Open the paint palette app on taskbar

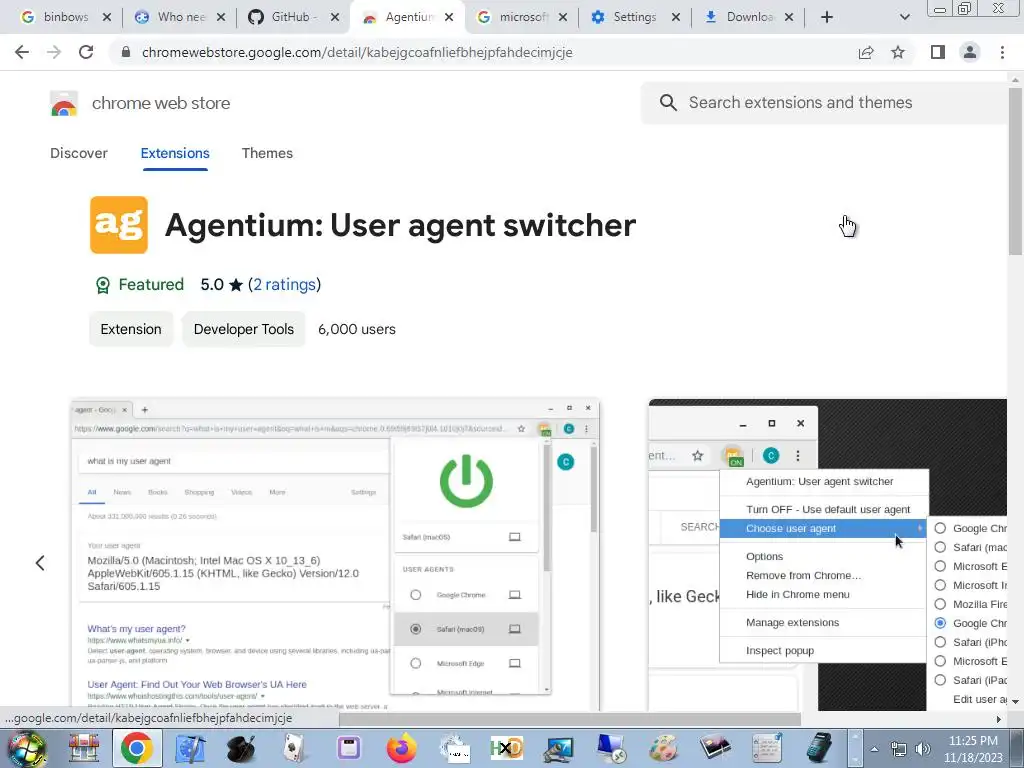pos(664,748)
